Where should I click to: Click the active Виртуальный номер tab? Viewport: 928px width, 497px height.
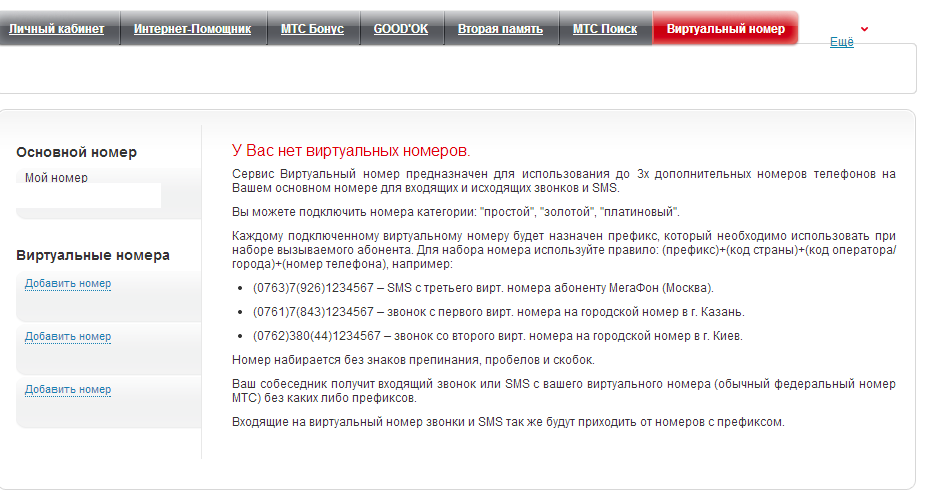coord(725,29)
